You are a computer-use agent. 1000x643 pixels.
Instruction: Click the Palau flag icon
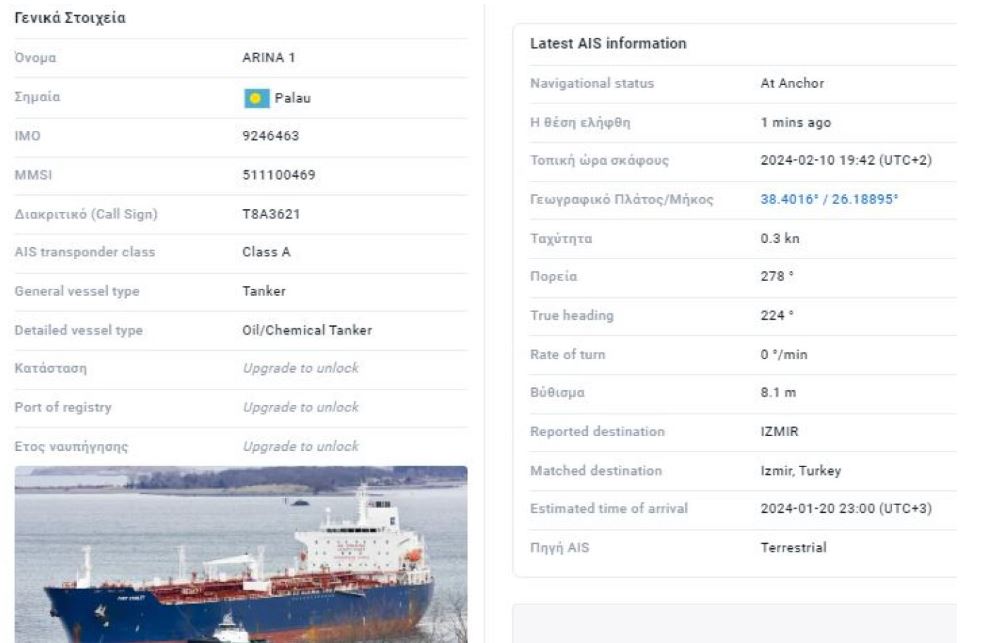click(x=254, y=98)
